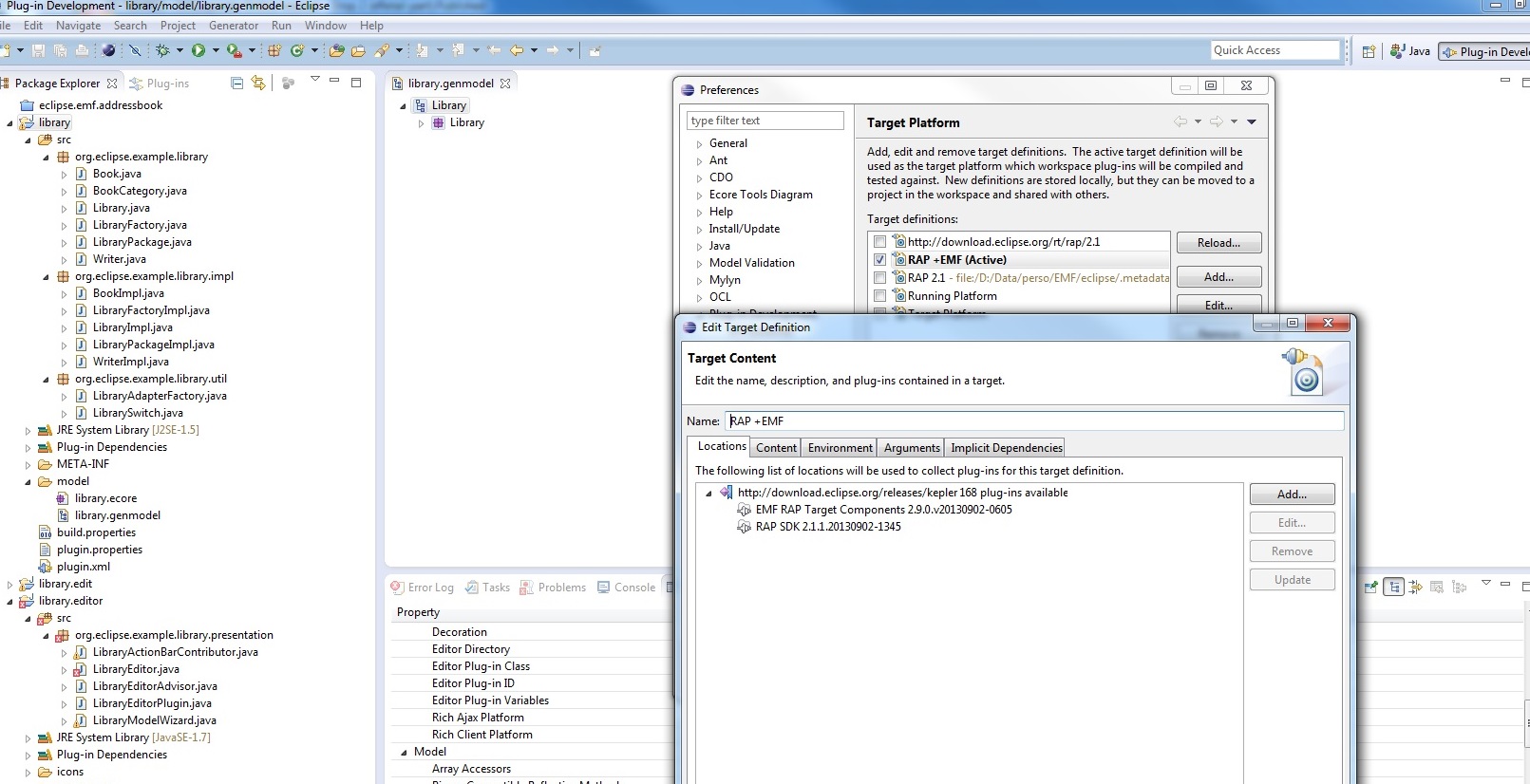Click the Quick Access search box
This screenshot has width=1530, height=784.
pos(1275,50)
